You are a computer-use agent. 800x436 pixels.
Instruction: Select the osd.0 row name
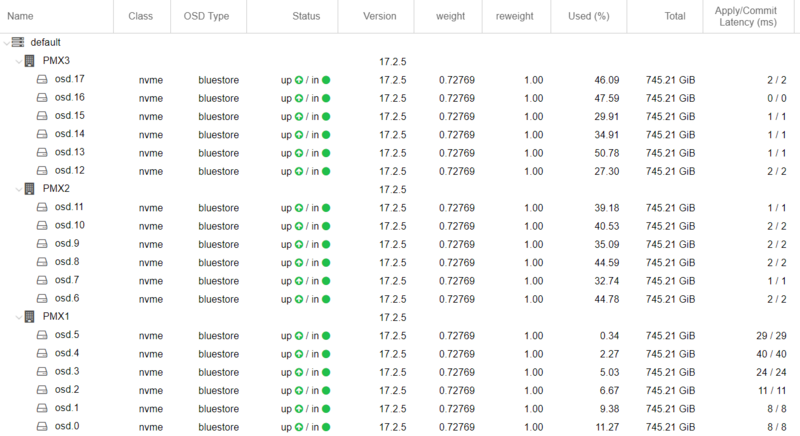[67, 426]
